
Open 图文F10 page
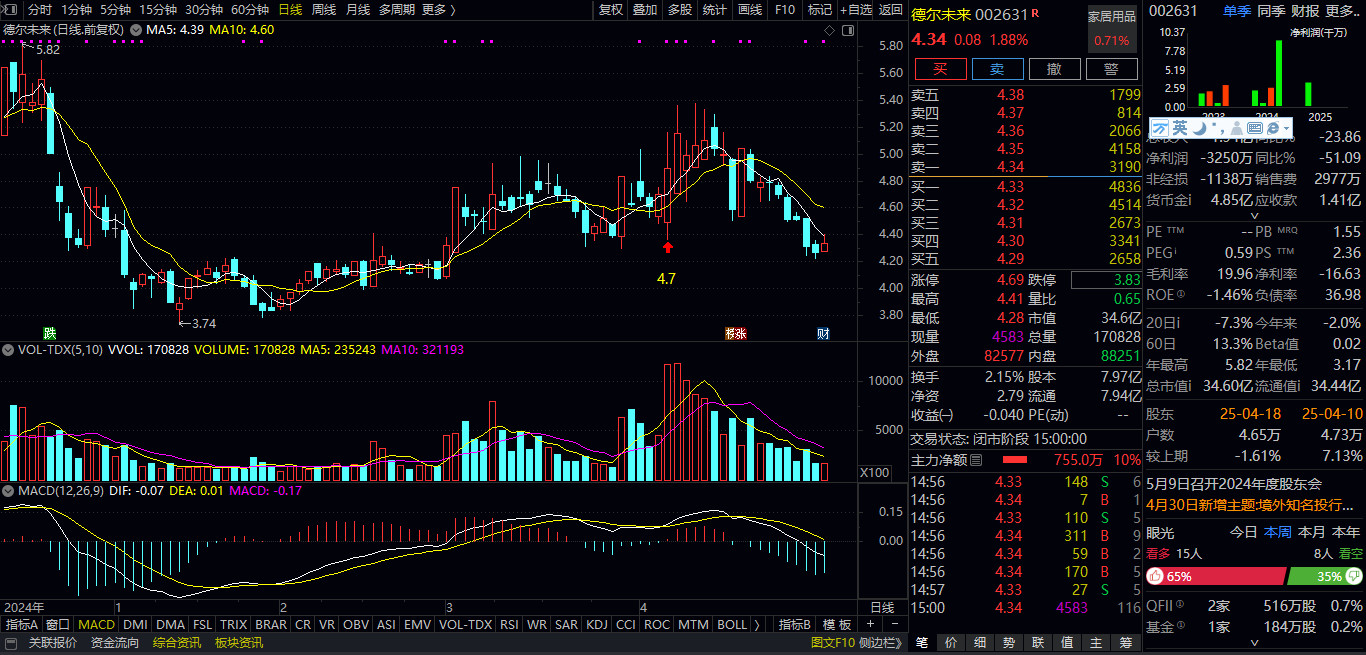pyautogui.click(x=832, y=643)
